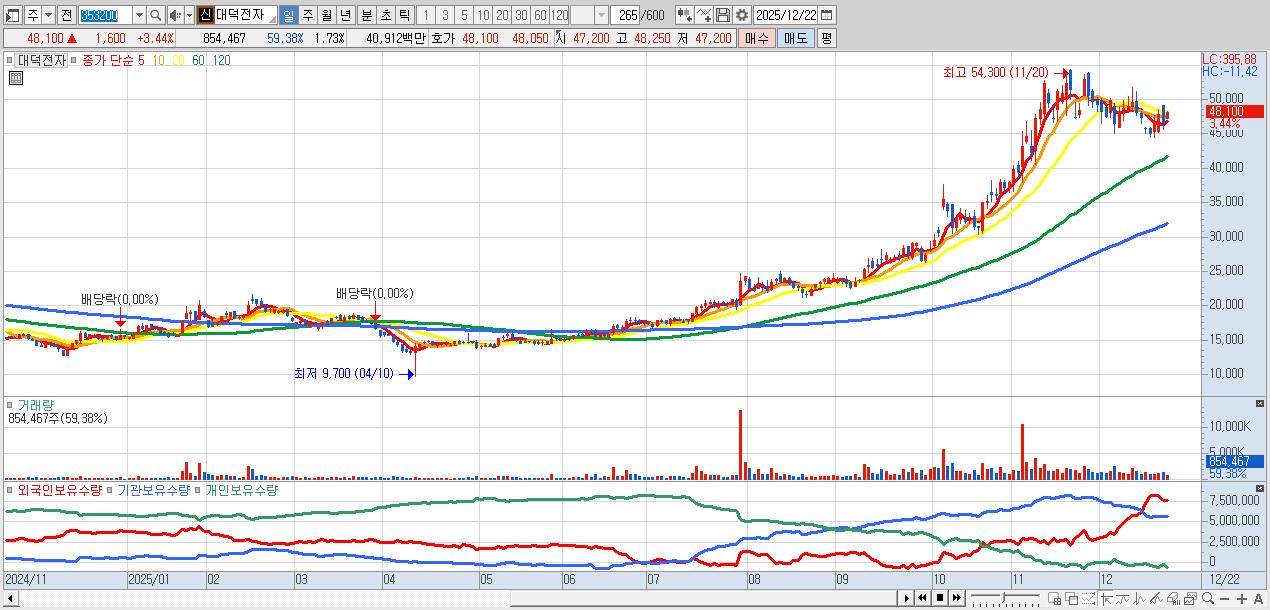Open the dropdown arrow beside speaker icon
Viewport: 1270px width, 610px height.
[x=188, y=15]
